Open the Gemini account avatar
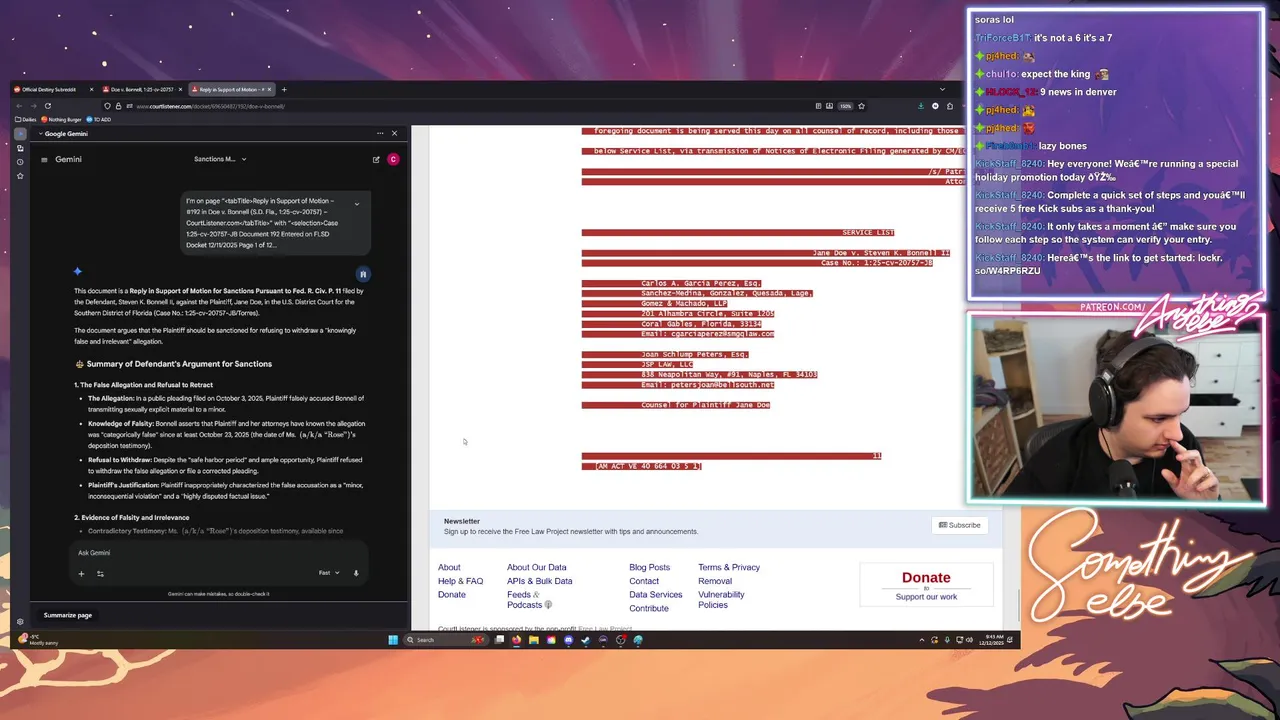Viewport: 1280px width, 720px height. pyautogui.click(x=393, y=159)
